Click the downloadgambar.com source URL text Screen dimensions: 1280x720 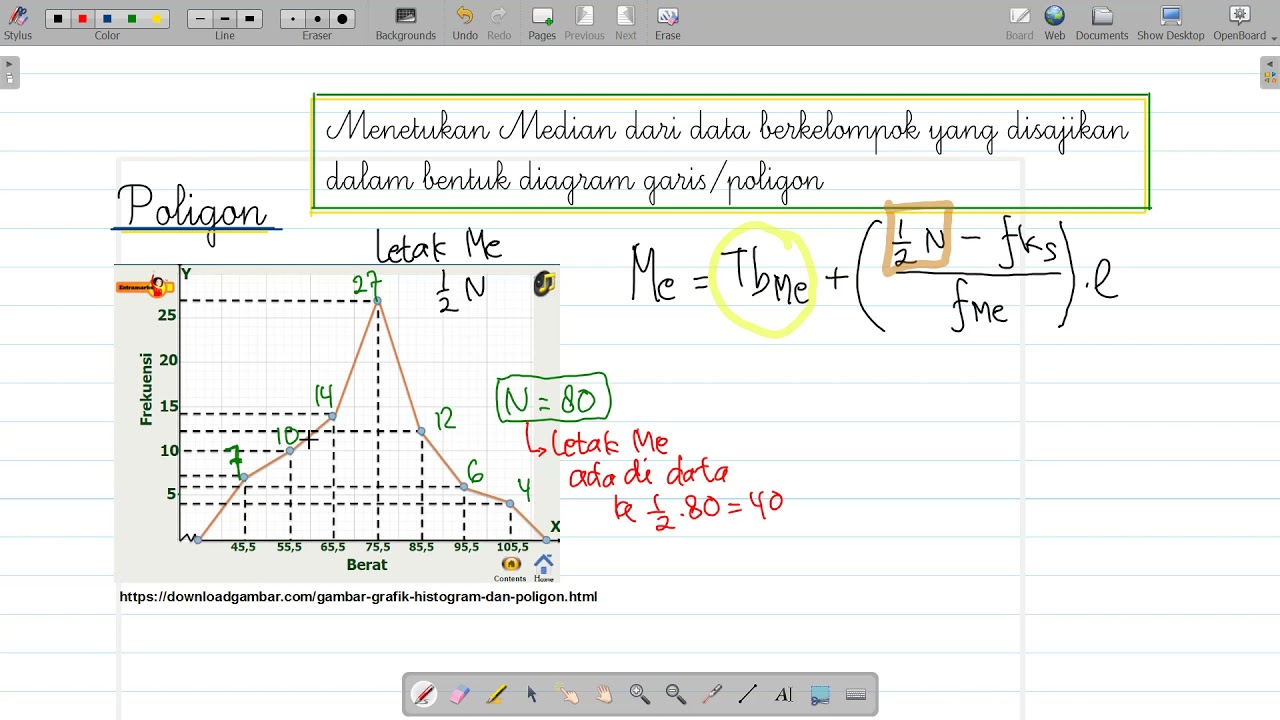point(358,596)
